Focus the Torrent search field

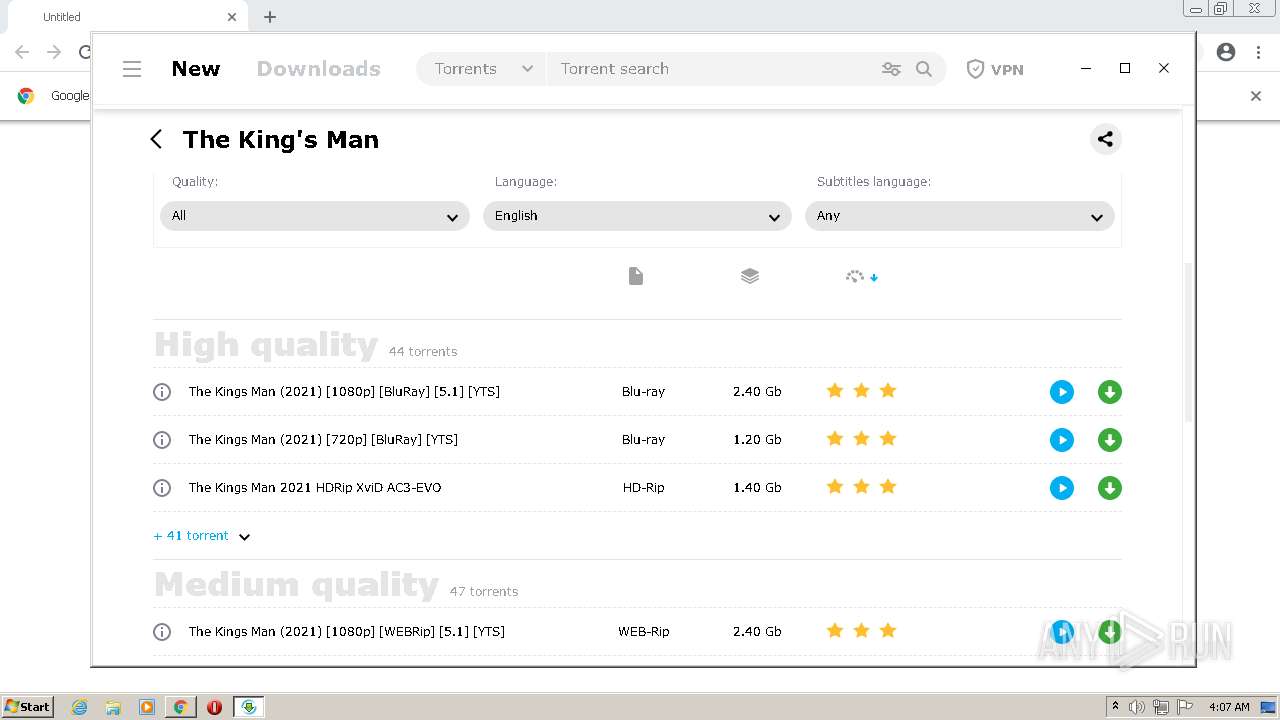pos(710,69)
